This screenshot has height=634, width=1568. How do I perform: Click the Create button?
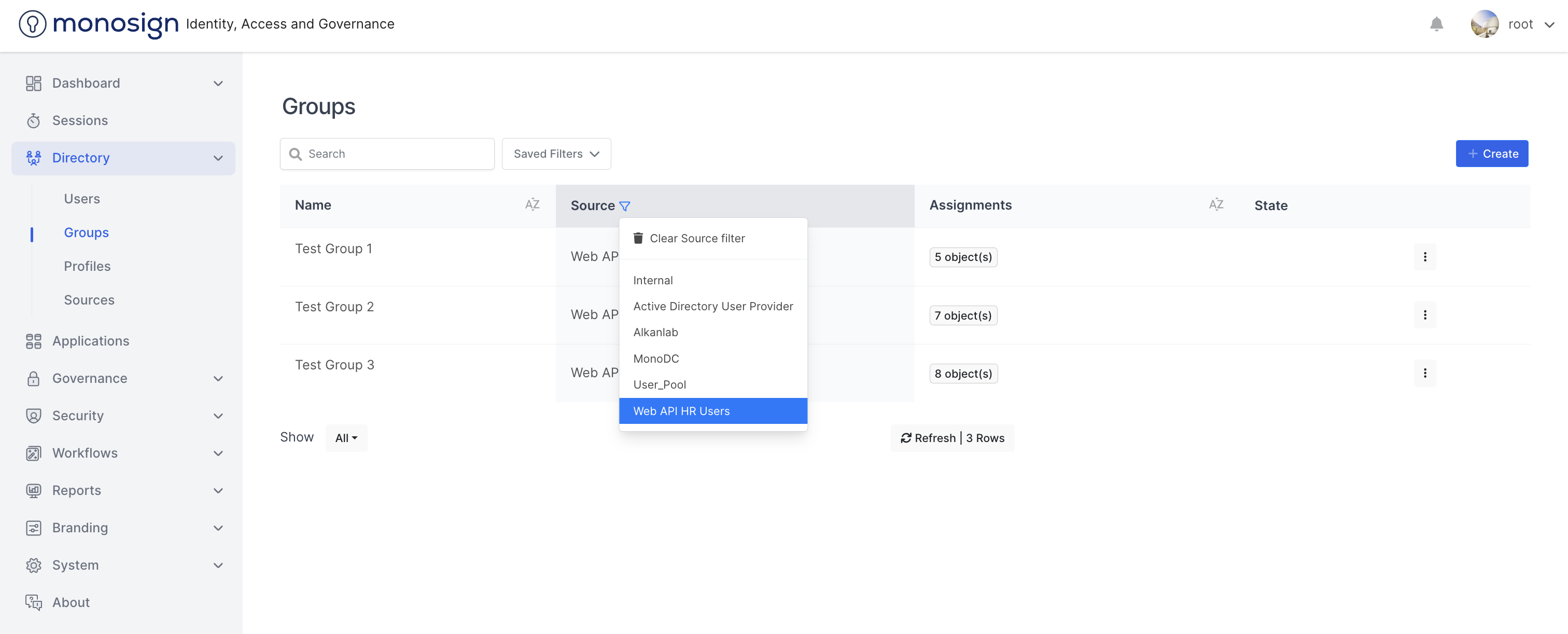tap(1491, 154)
